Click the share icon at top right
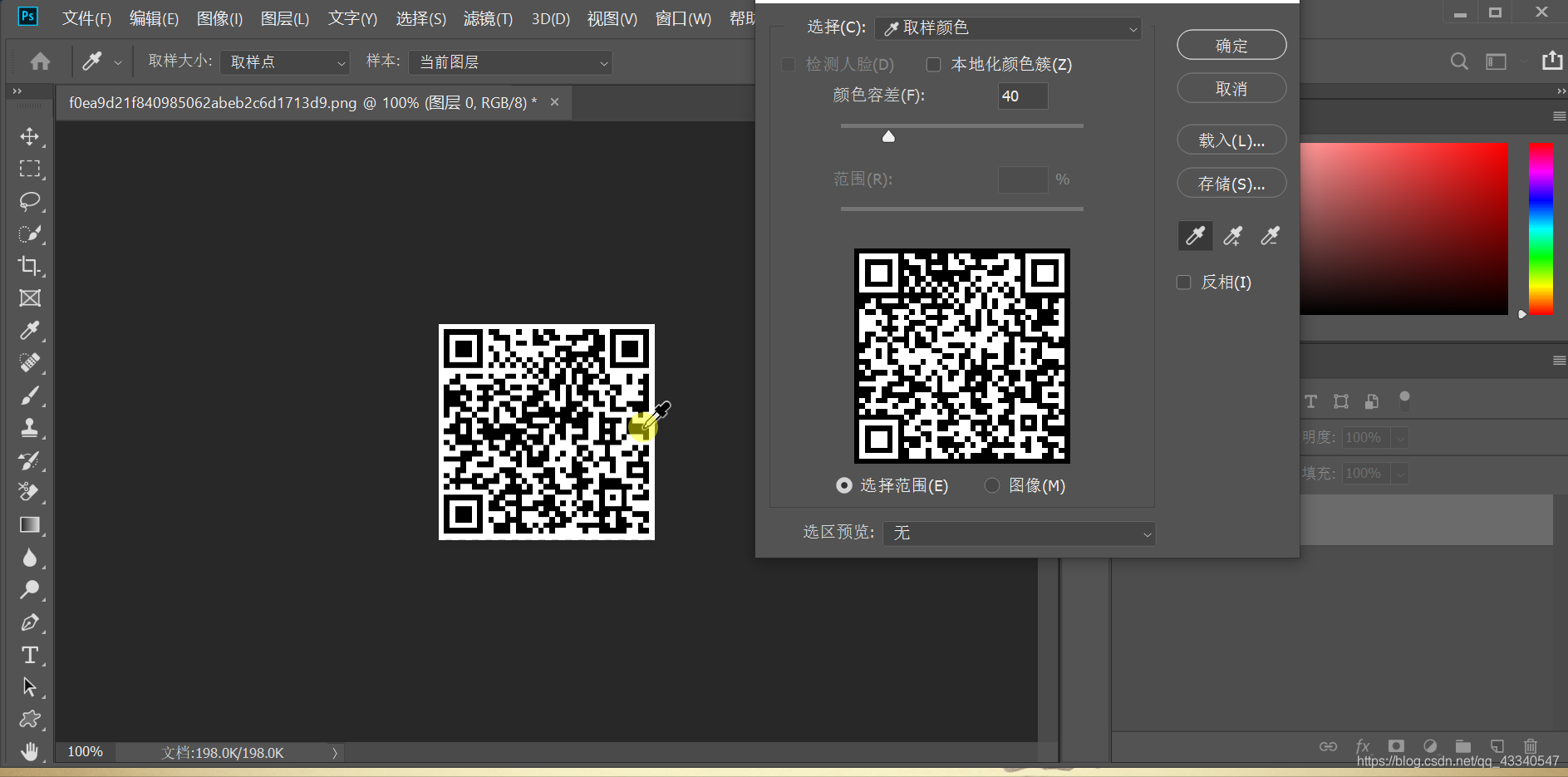Viewport: 1568px width, 777px height. [1552, 61]
